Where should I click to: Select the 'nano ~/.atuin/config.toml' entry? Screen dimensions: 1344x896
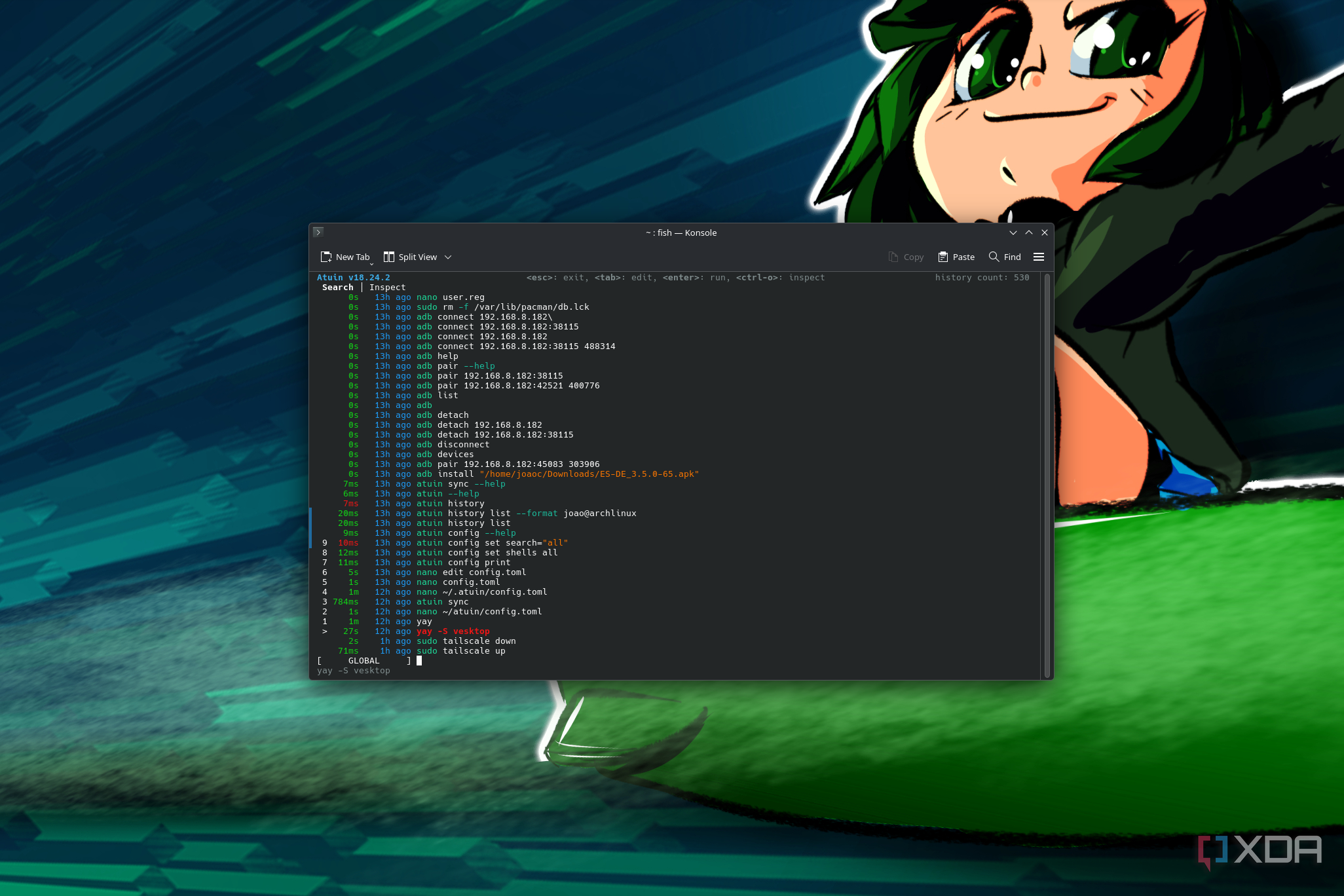[481, 592]
